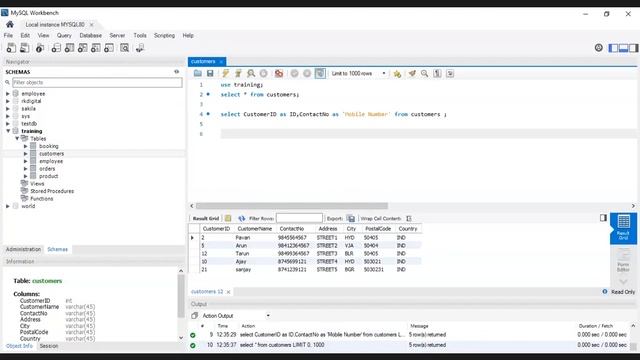Click the create stored procedure icon
This screenshot has height=360, width=640.
click(96, 48)
